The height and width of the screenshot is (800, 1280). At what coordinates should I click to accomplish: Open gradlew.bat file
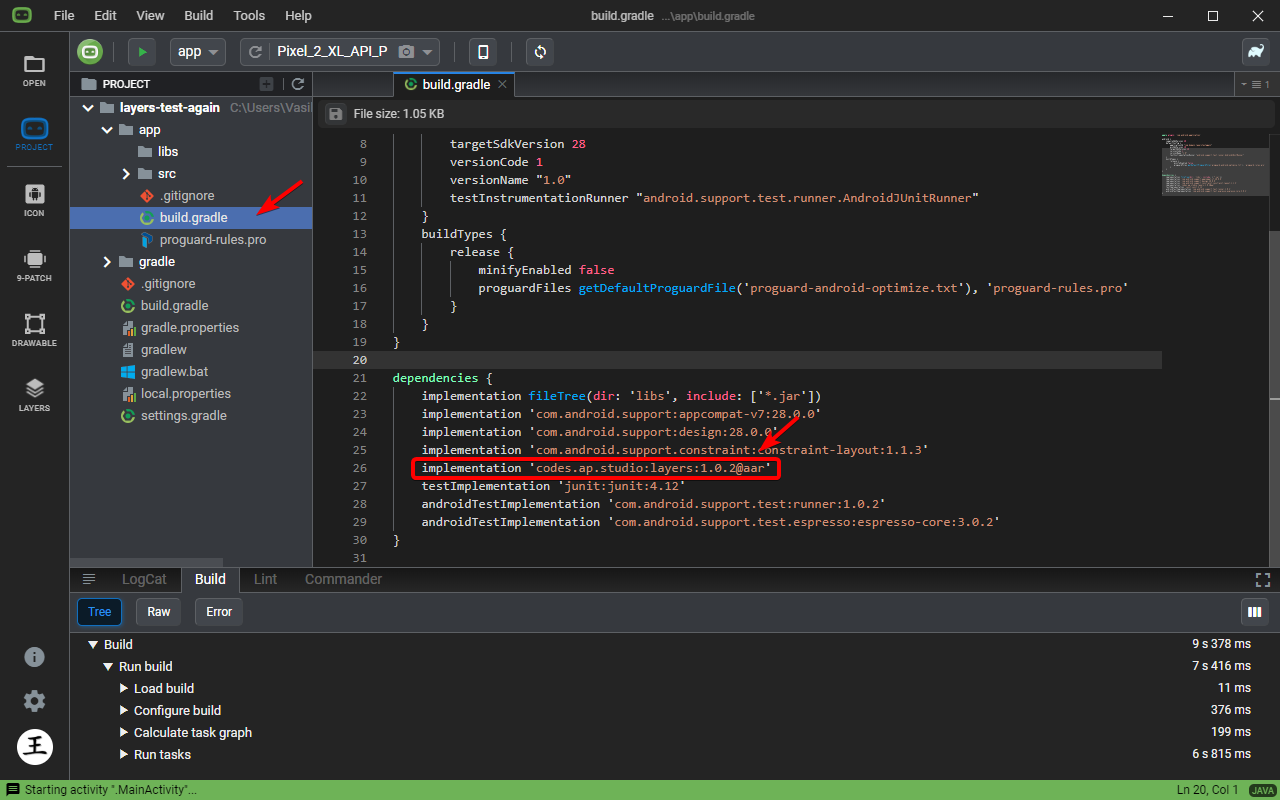coord(174,372)
